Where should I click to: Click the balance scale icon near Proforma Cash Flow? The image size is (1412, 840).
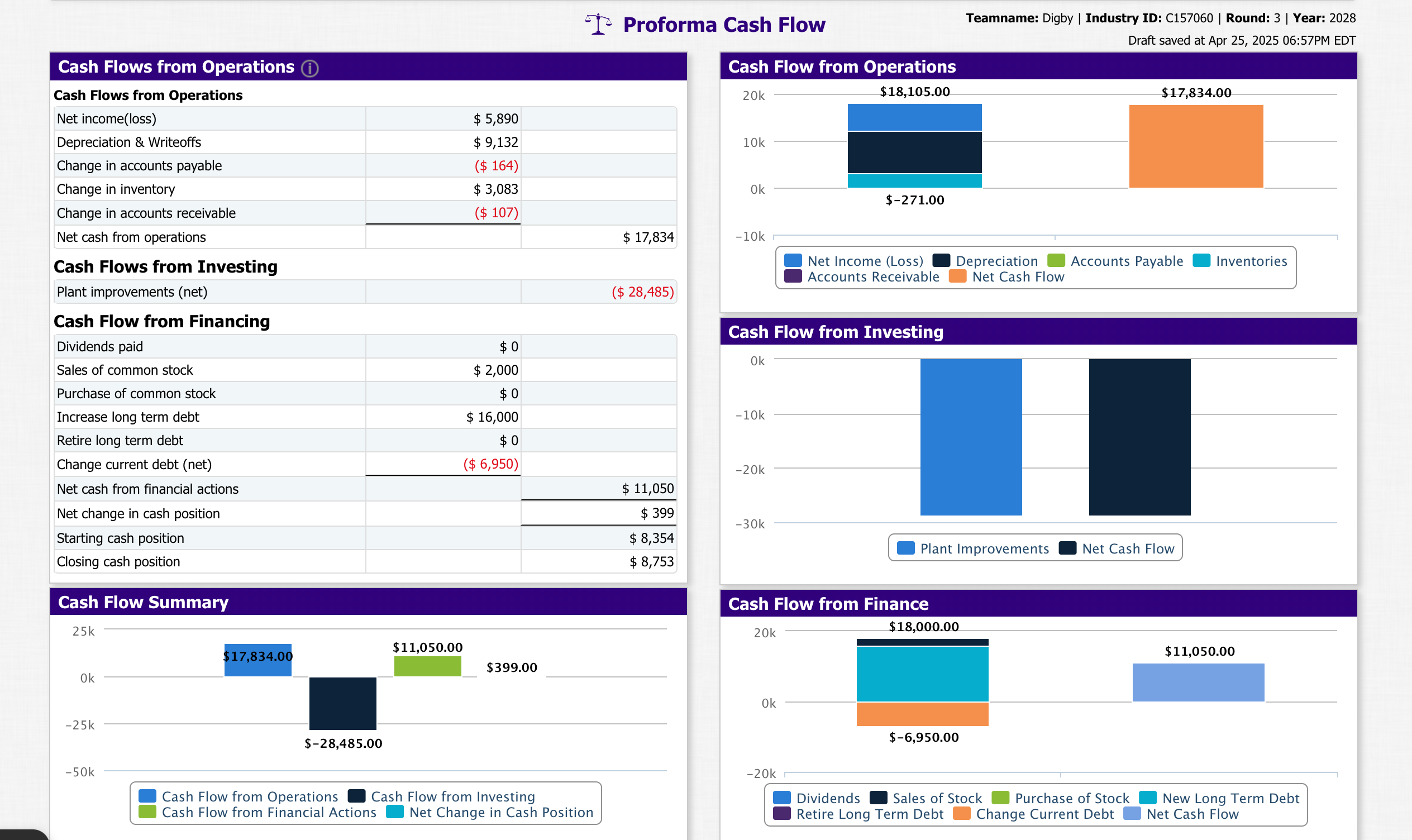click(598, 25)
